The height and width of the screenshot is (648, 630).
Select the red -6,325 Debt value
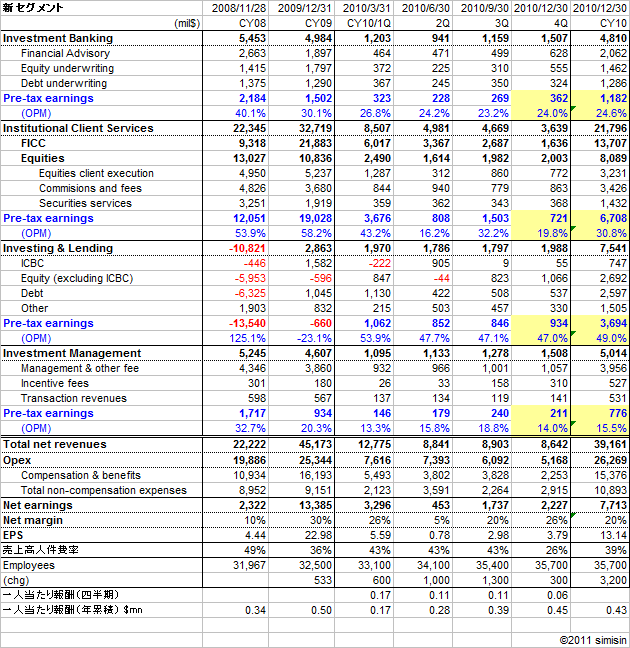tap(250, 293)
